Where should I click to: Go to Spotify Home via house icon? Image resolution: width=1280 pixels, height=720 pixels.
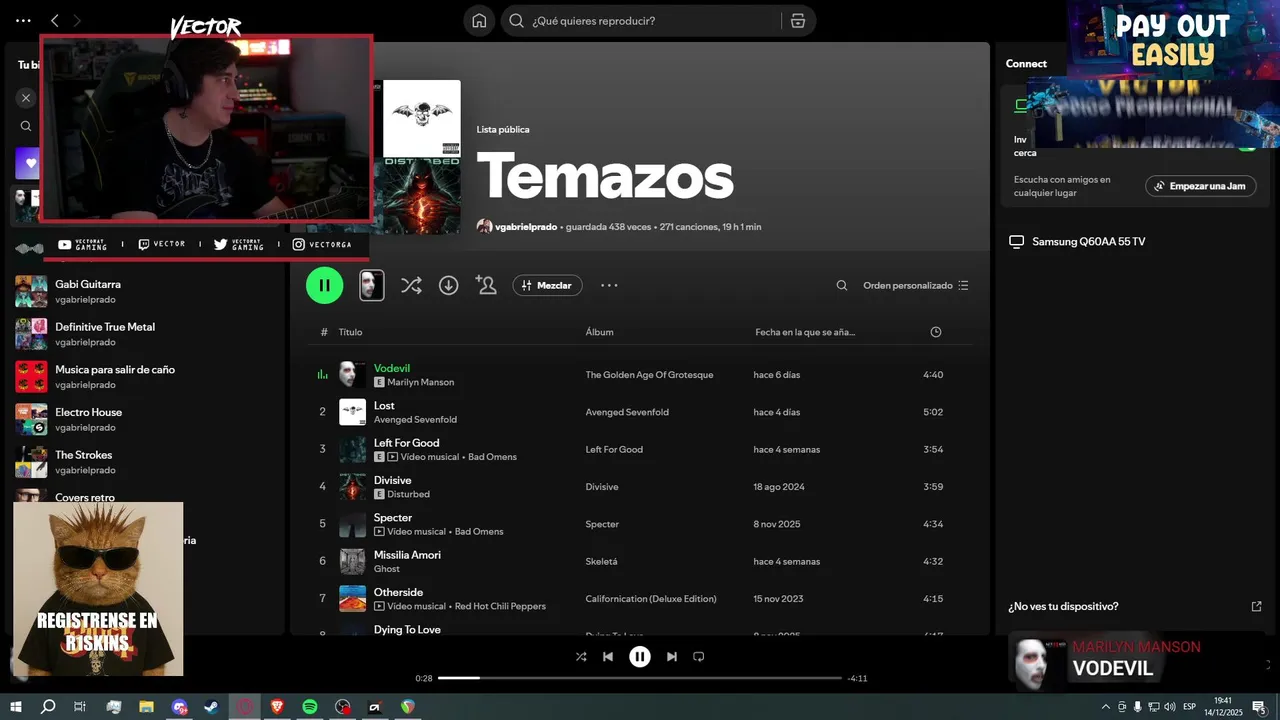pyautogui.click(x=479, y=21)
